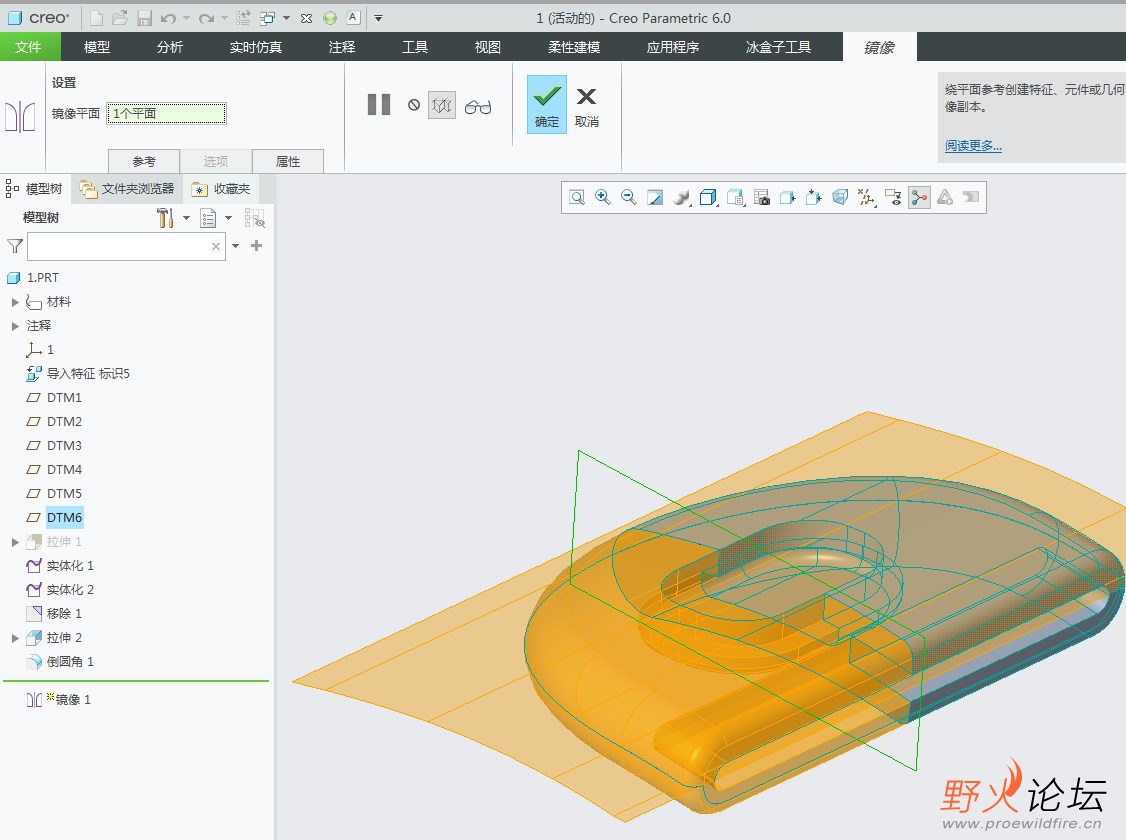Open the quick access customize dropdown
1126x840 pixels.
[378, 18]
